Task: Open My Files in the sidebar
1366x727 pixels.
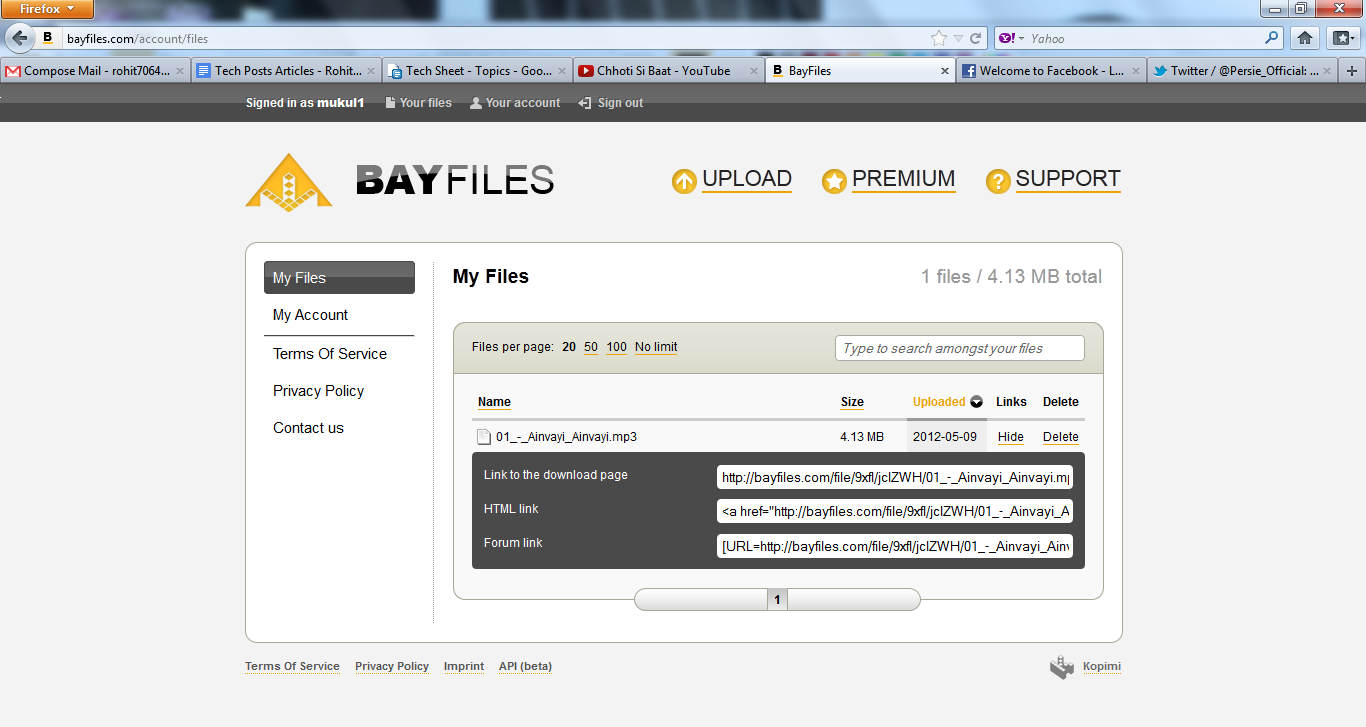Action: (339, 278)
